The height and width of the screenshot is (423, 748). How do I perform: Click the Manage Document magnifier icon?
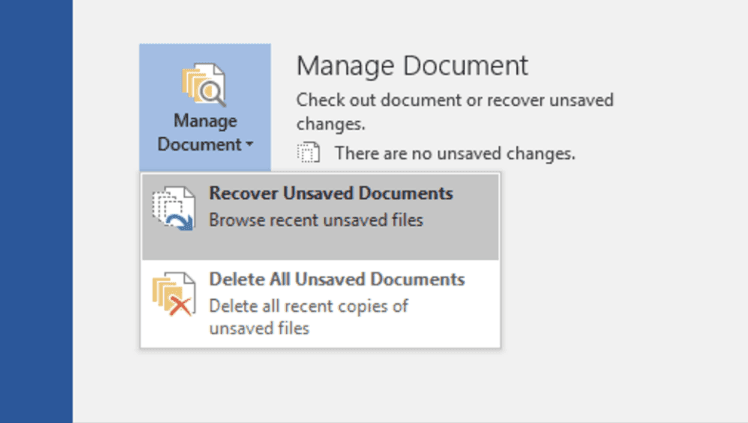point(204,84)
